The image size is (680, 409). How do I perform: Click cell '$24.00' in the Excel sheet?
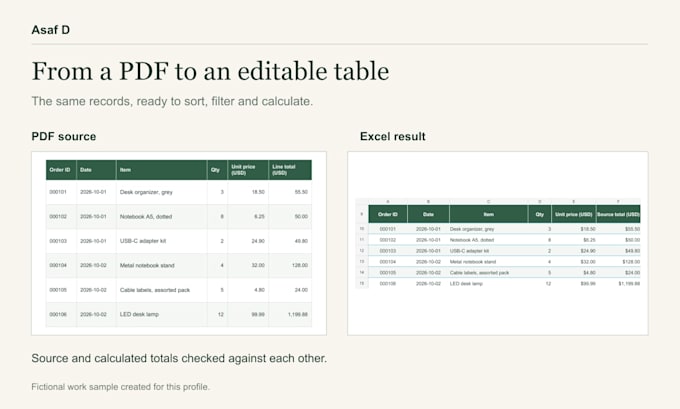632,272
